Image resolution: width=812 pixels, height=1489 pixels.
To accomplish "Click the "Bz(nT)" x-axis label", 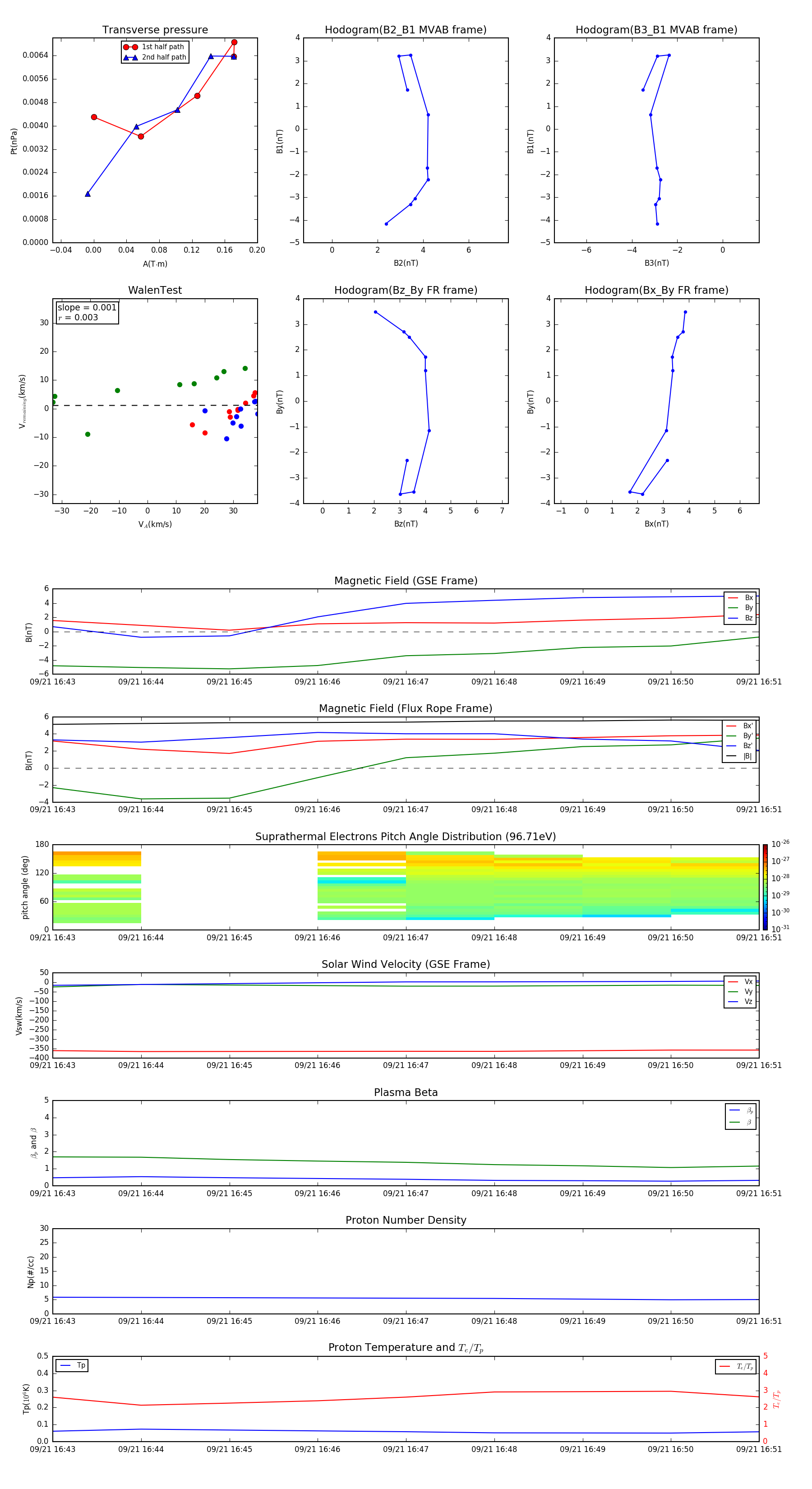I will coord(406,524).
